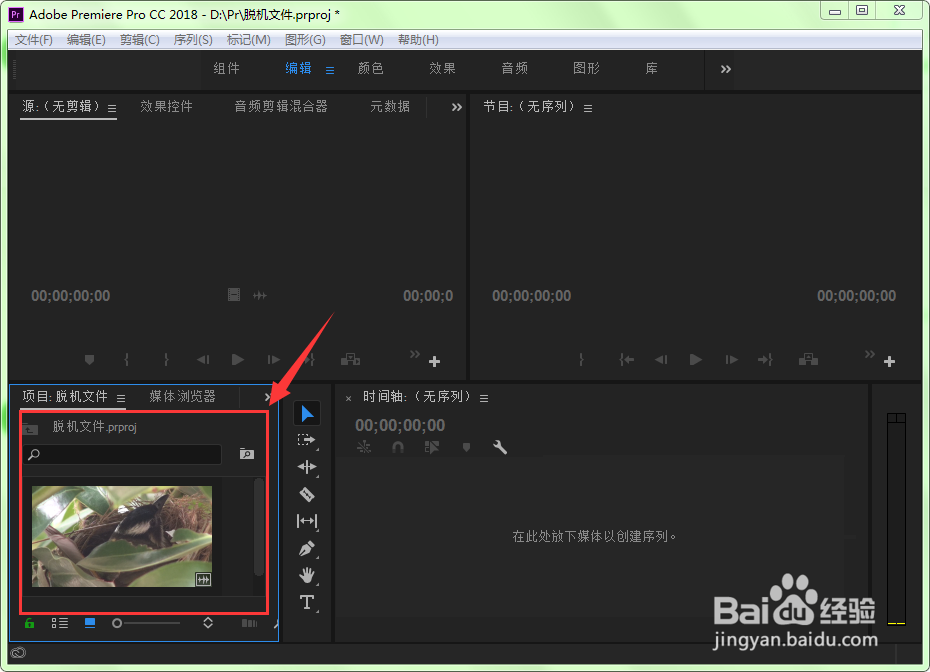Adjust the thumbnail zoom slider

[116, 622]
